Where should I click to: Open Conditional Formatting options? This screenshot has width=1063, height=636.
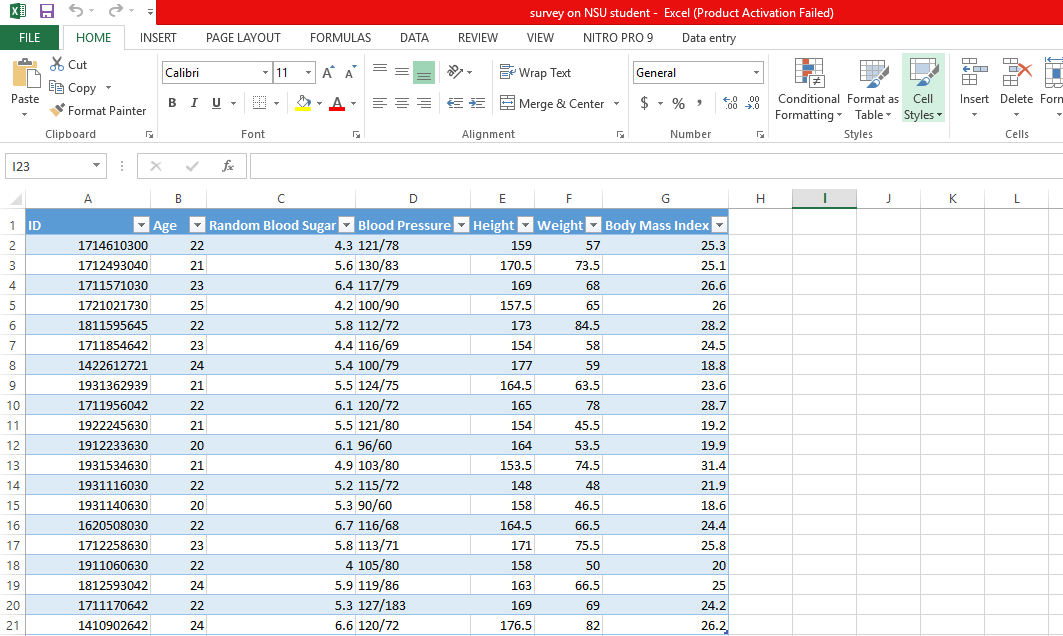click(808, 90)
